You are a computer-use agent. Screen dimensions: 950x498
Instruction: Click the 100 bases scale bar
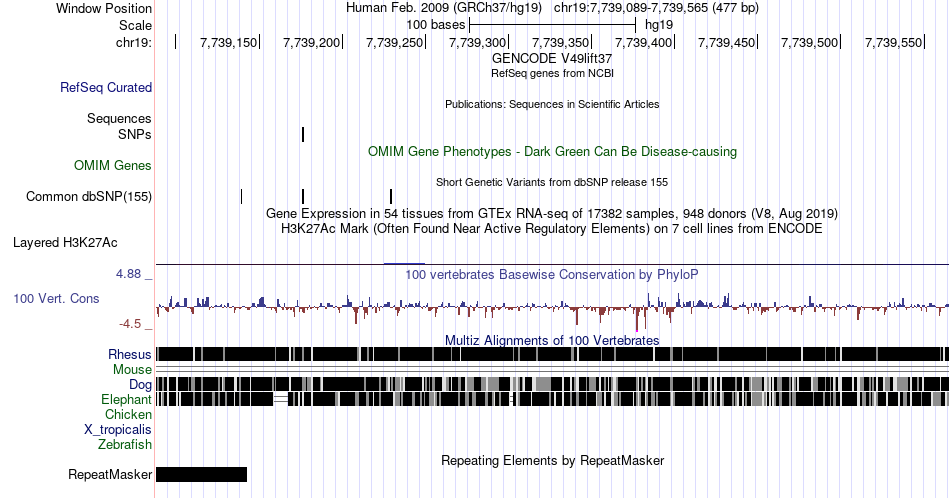coord(553,25)
